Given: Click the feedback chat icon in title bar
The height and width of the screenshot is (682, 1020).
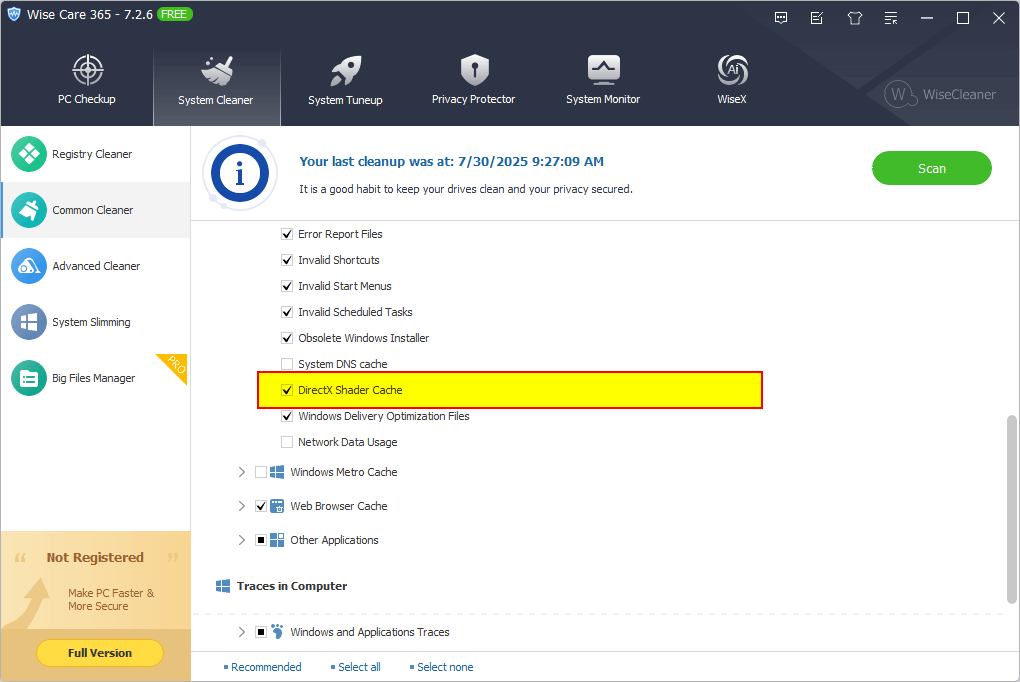Looking at the screenshot, I should coord(781,18).
